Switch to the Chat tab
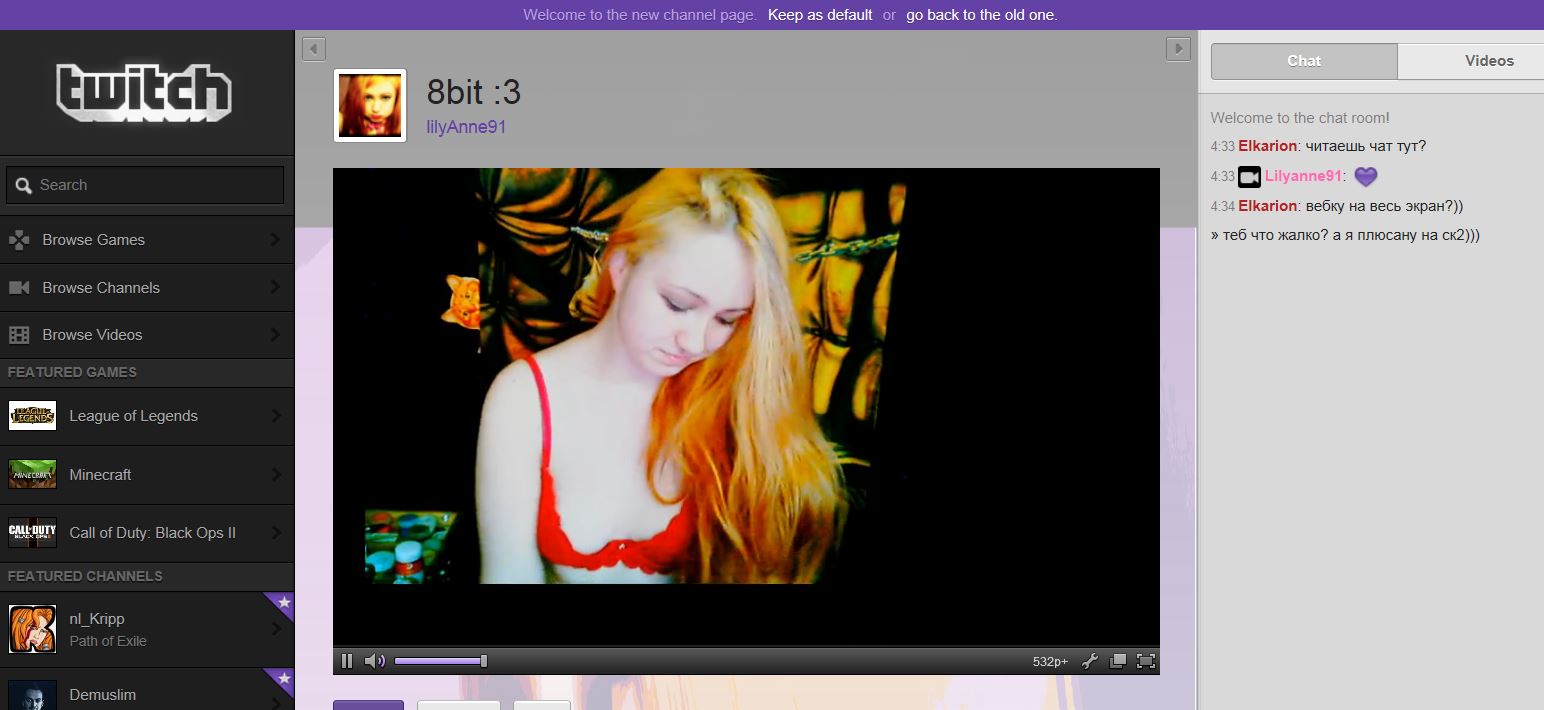1544x710 pixels. (1304, 61)
